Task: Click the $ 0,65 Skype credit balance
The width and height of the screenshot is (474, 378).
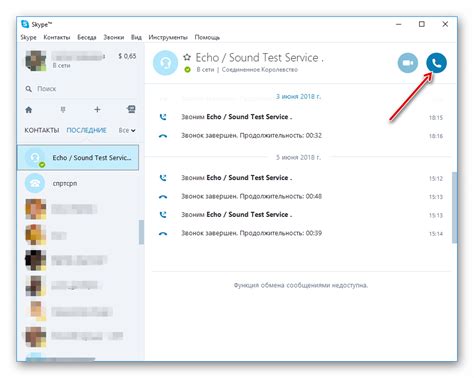Action: (127, 56)
